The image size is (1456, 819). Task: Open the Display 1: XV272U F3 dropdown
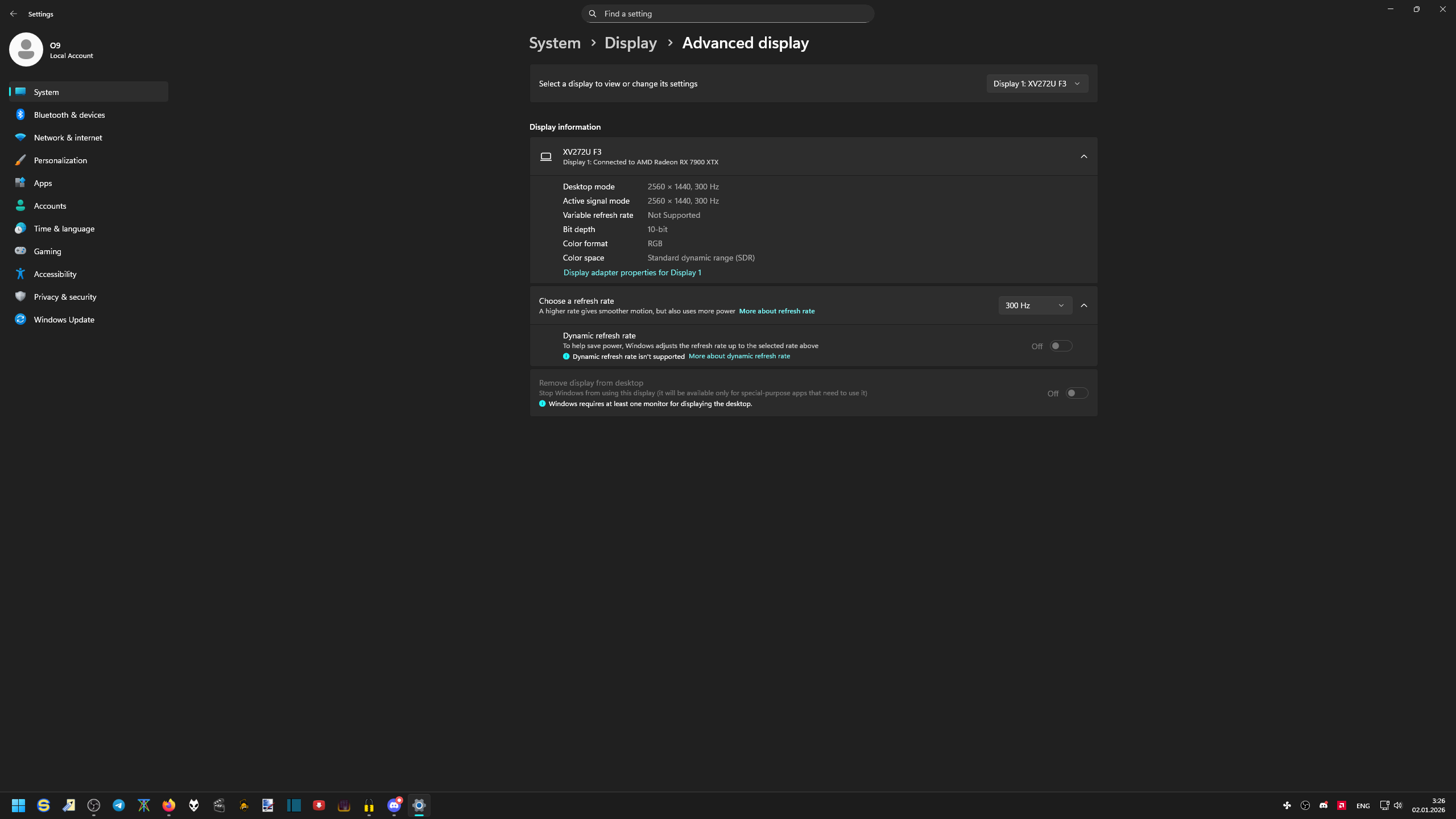pyautogui.click(x=1036, y=83)
